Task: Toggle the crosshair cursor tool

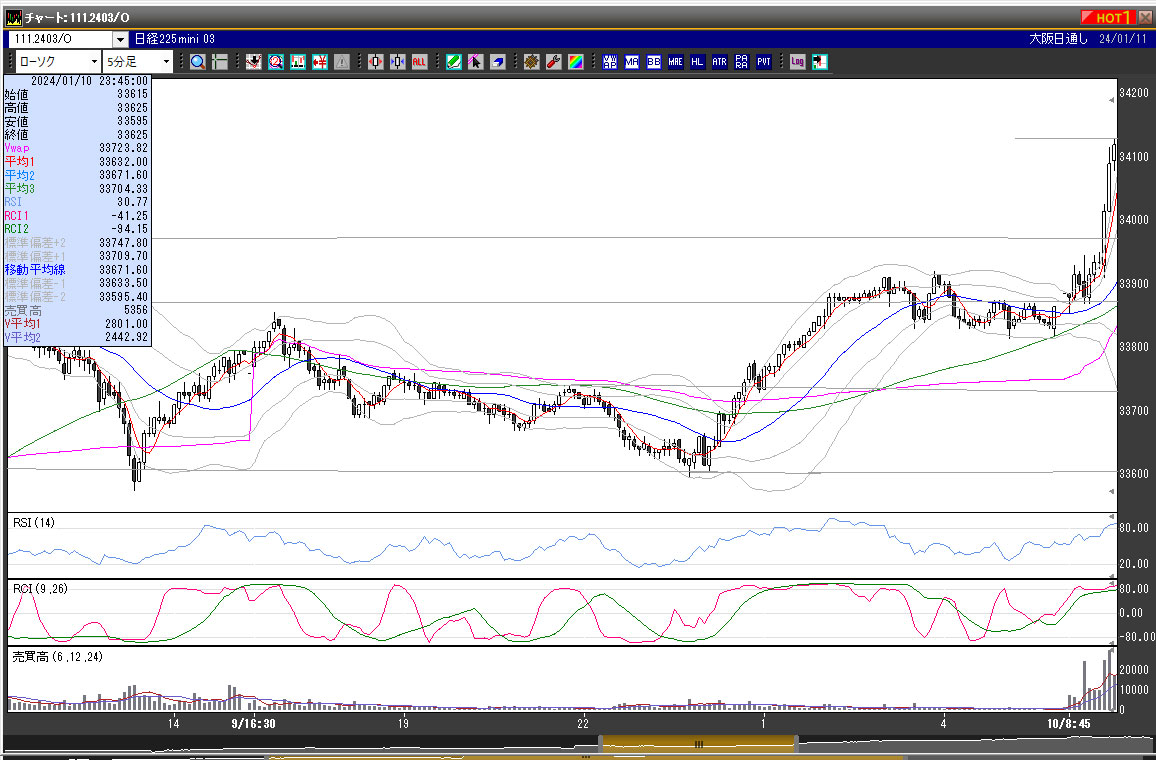Action: point(219,62)
